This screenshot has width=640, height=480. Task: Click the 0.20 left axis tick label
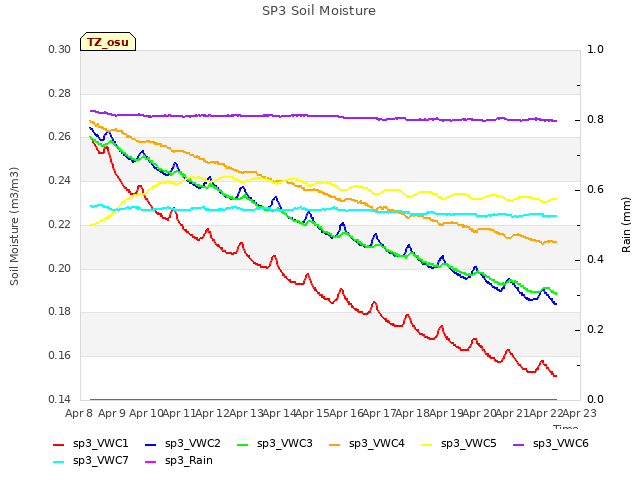[60, 268]
